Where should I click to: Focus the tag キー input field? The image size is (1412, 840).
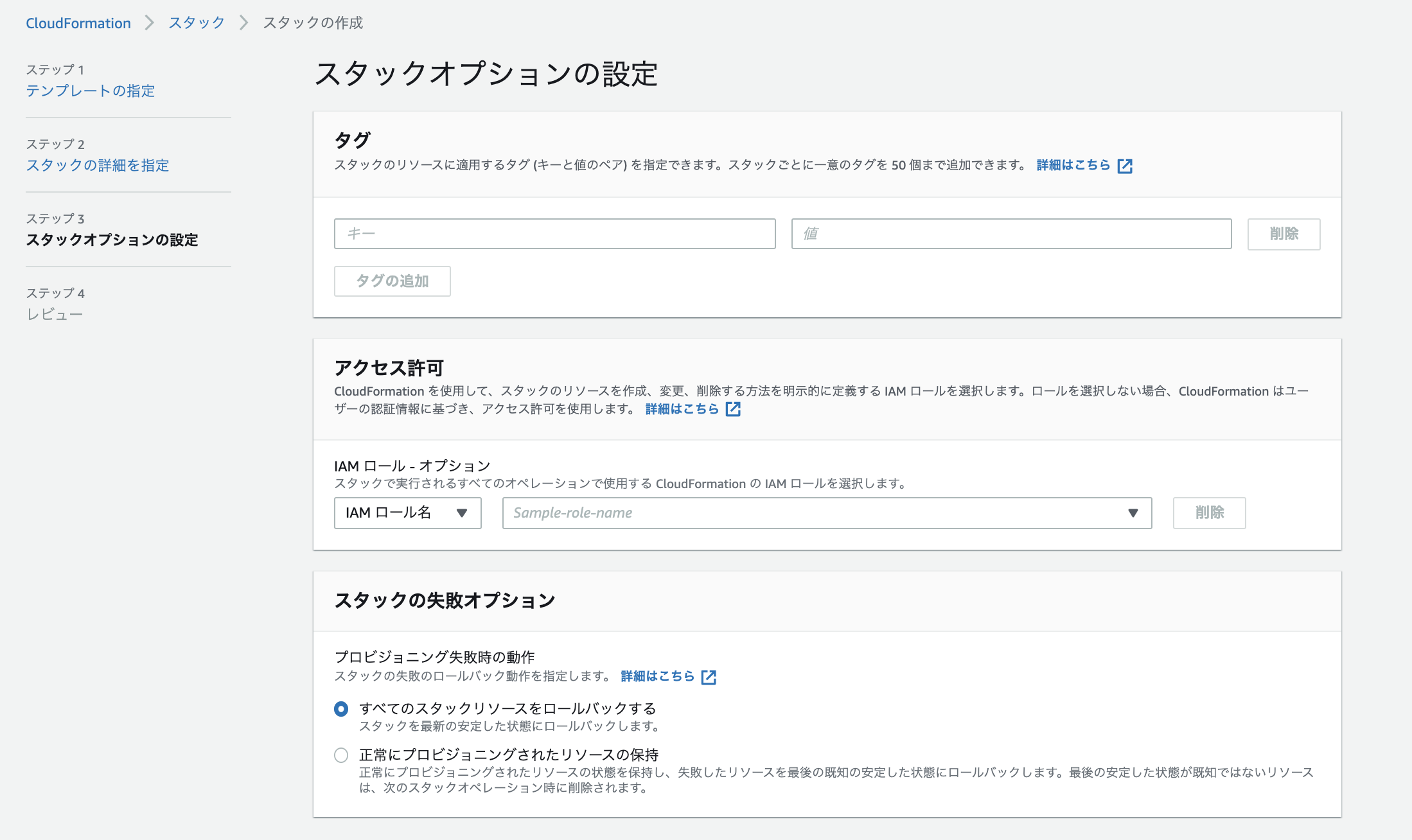click(554, 234)
